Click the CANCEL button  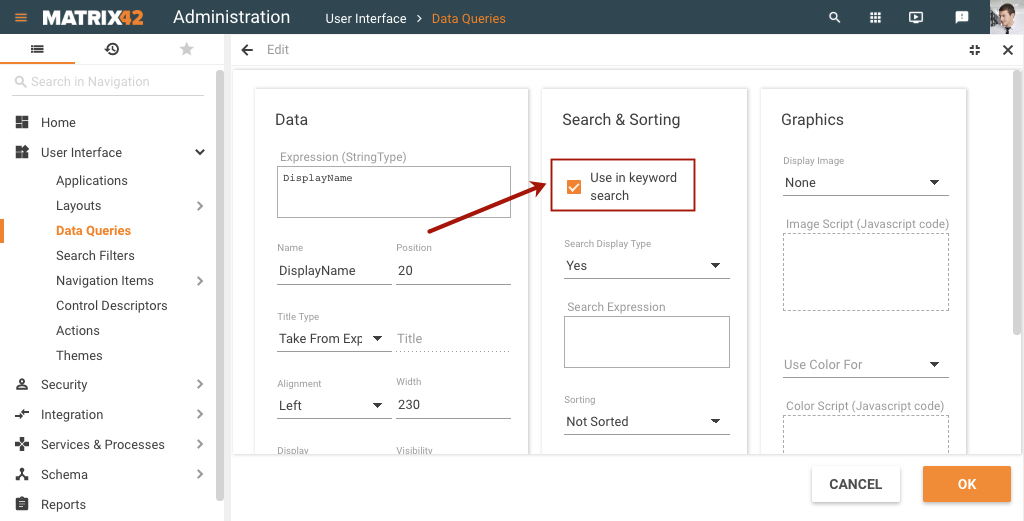(856, 484)
